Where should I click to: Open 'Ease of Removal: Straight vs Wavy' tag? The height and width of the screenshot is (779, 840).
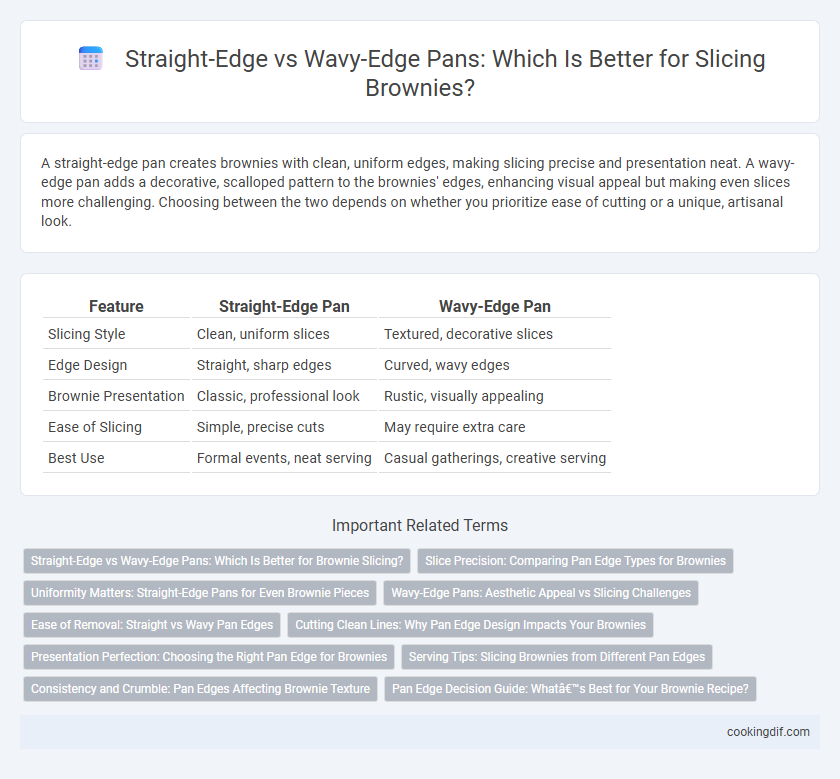[152, 625]
